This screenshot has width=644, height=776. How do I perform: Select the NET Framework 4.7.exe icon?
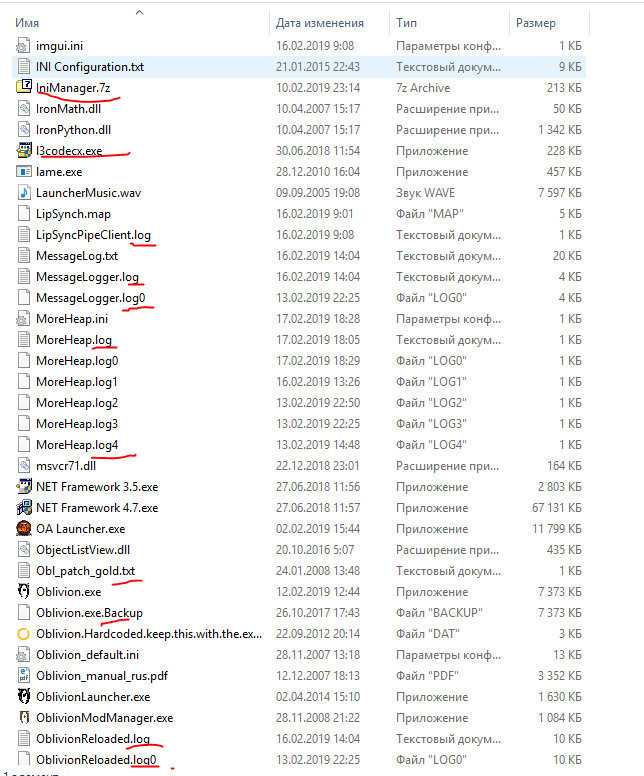[x=25, y=507]
